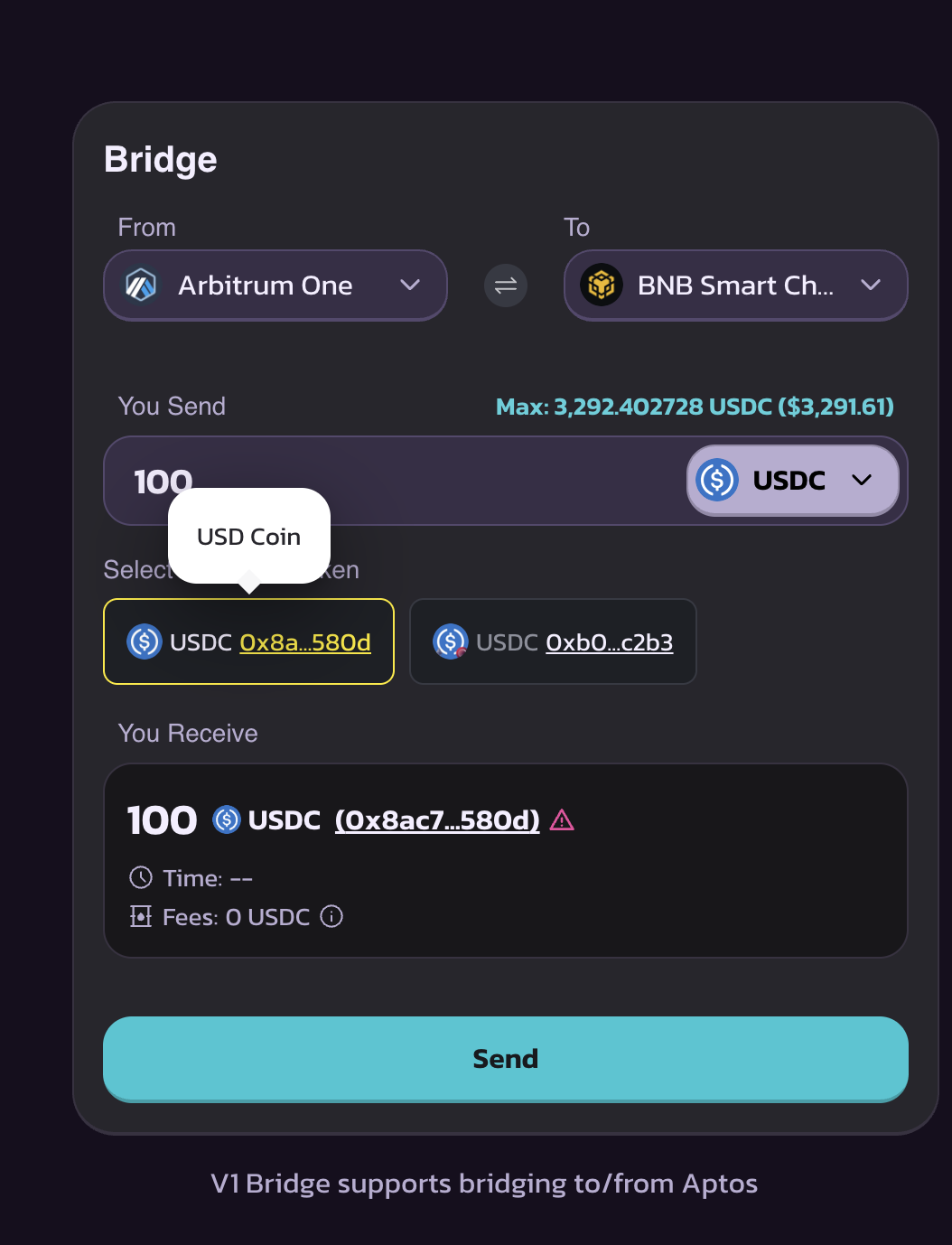The height and width of the screenshot is (1245, 952).
Task: Expand the USDC token selector
Action: pyautogui.click(x=793, y=481)
